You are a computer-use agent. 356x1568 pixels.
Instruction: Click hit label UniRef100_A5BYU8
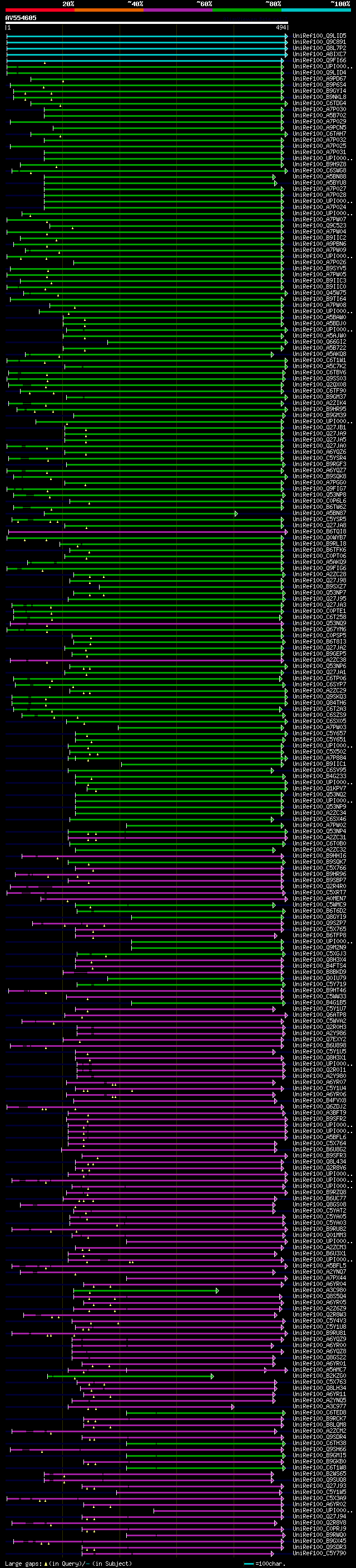[x=319, y=182]
